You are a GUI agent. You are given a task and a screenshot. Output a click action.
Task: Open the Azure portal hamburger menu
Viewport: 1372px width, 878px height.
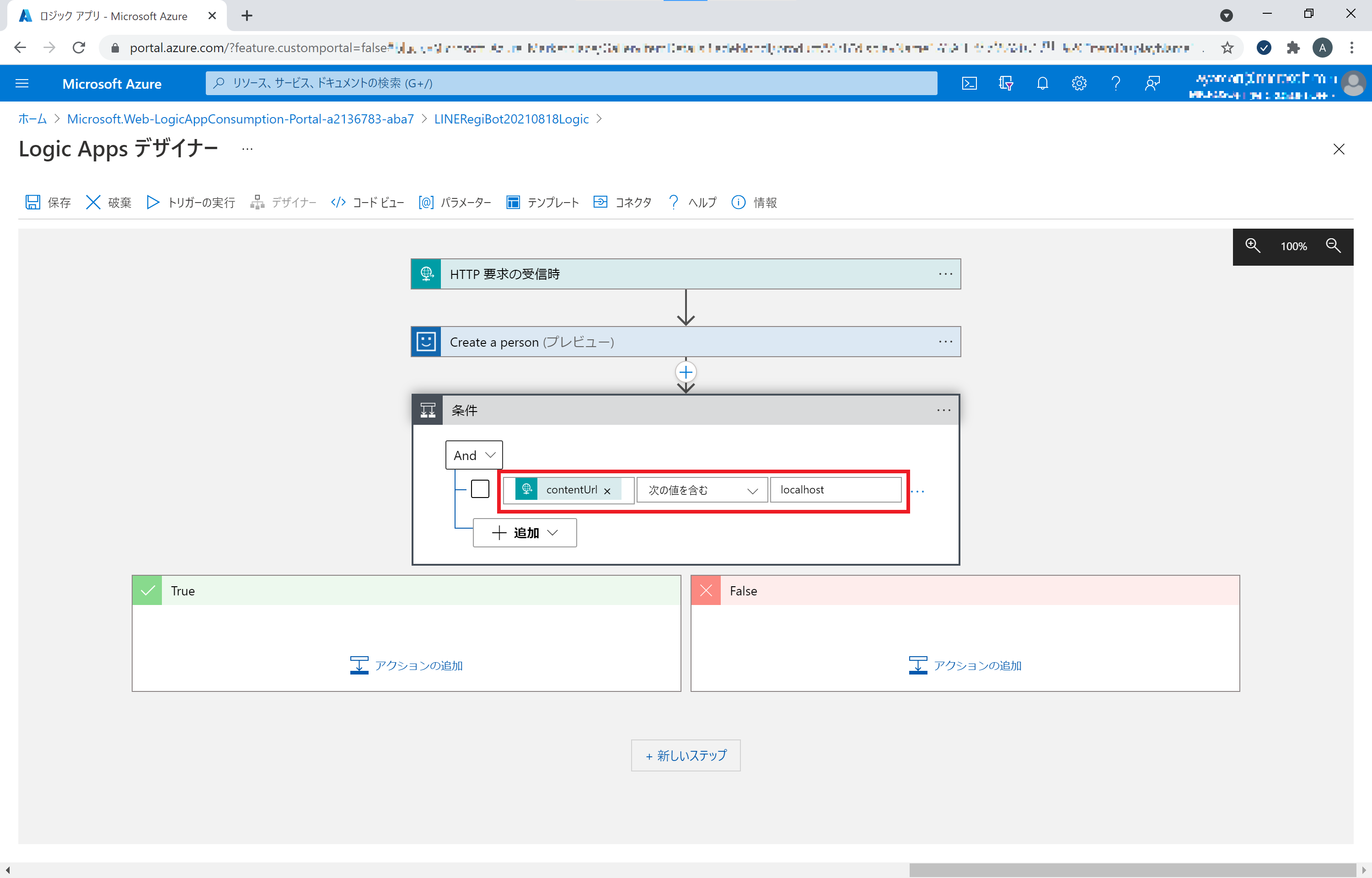point(22,83)
